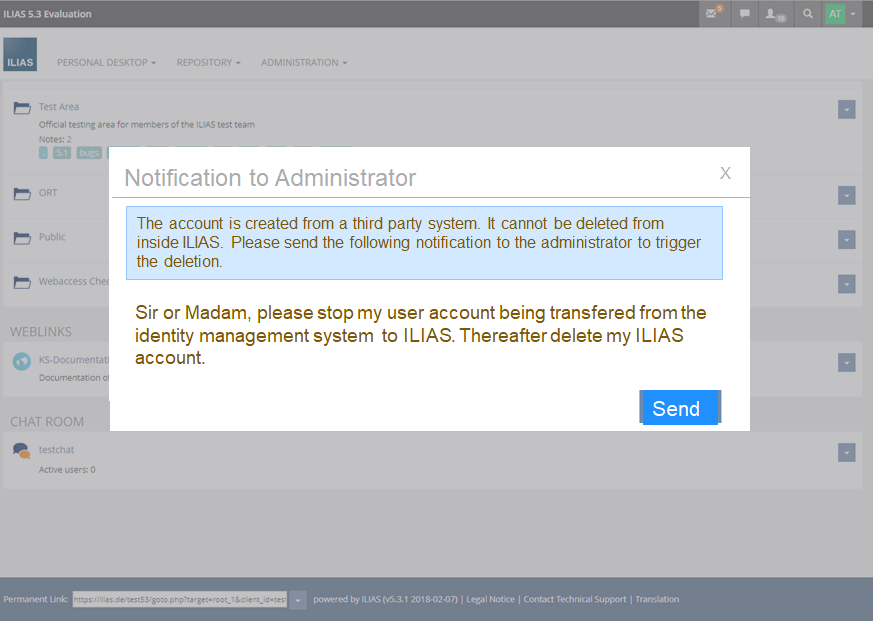Open Contact Technical Support footer link

pos(575,599)
